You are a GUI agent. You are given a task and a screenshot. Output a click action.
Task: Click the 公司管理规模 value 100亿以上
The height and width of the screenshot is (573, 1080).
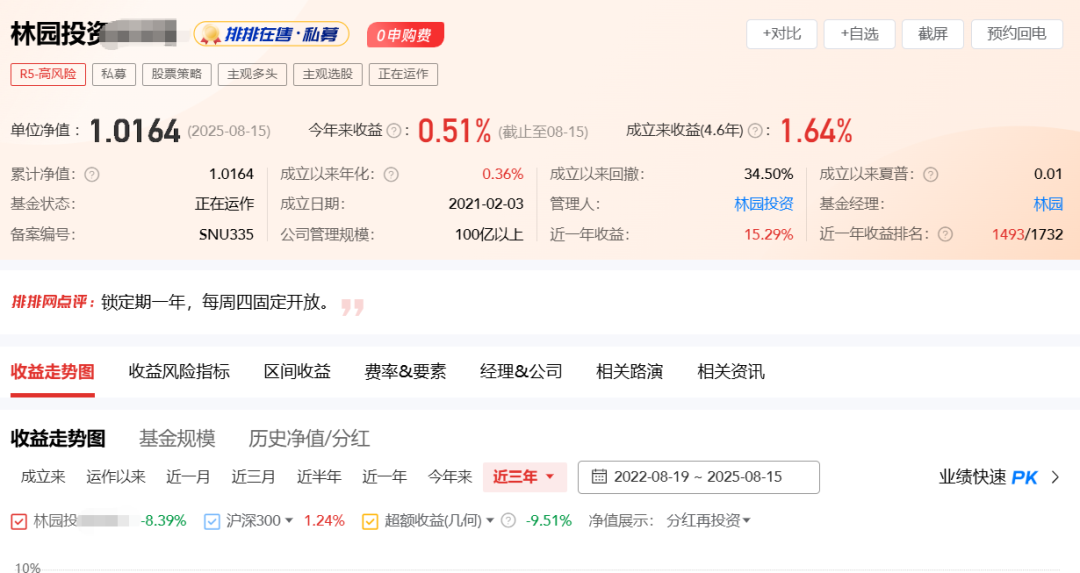(489, 235)
